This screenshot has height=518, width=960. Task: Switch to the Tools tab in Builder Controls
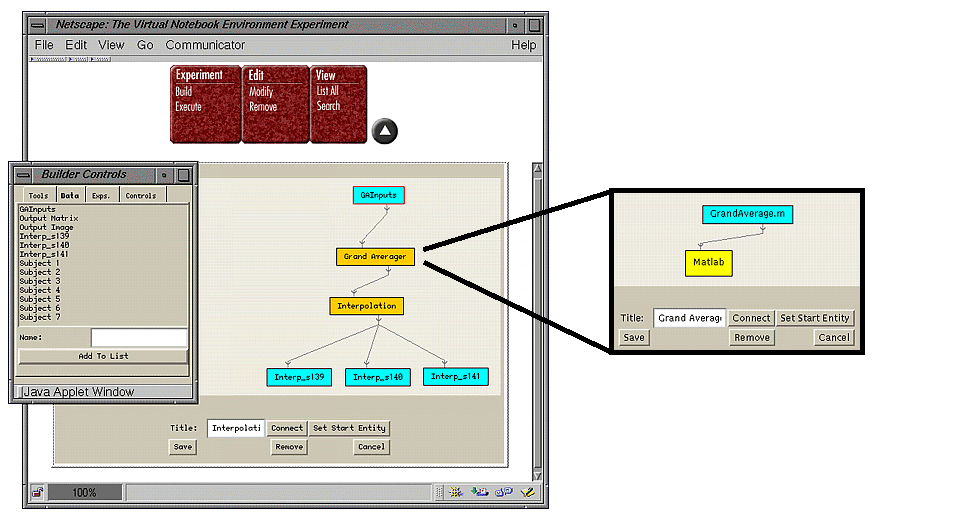point(38,196)
